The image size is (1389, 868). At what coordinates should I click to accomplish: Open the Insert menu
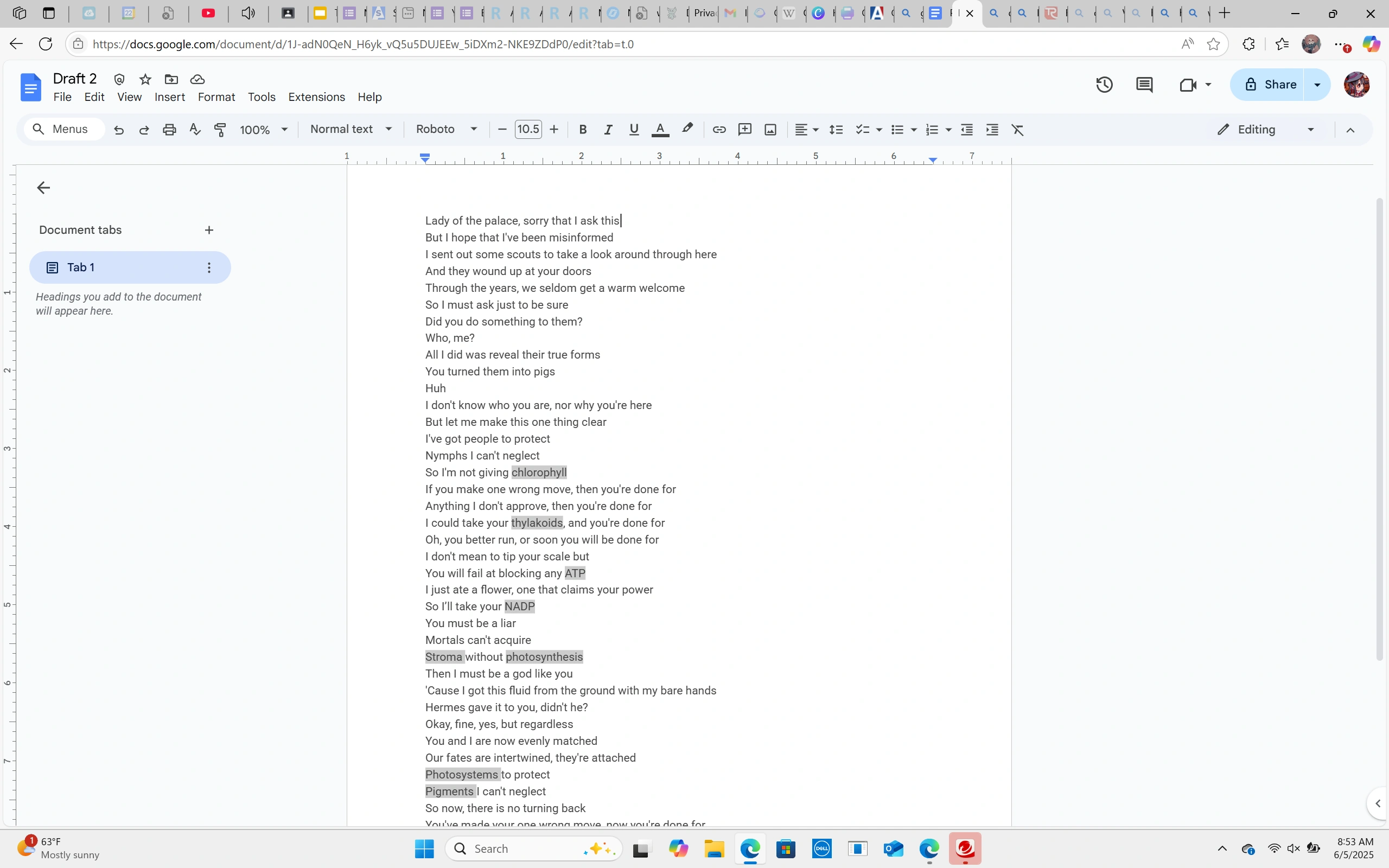click(x=169, y=97)
